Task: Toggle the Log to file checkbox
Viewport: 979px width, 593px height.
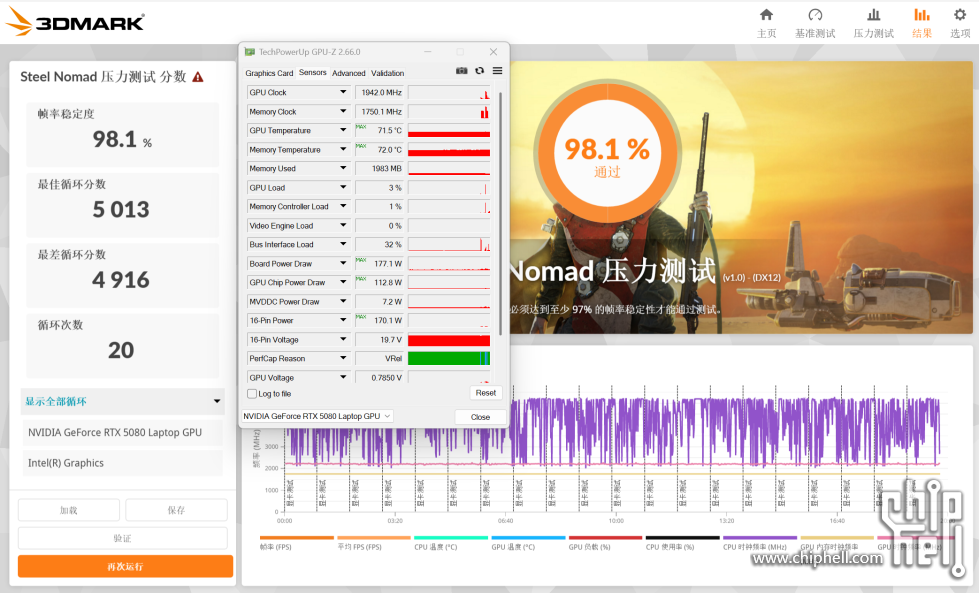Action: [252, 394]
